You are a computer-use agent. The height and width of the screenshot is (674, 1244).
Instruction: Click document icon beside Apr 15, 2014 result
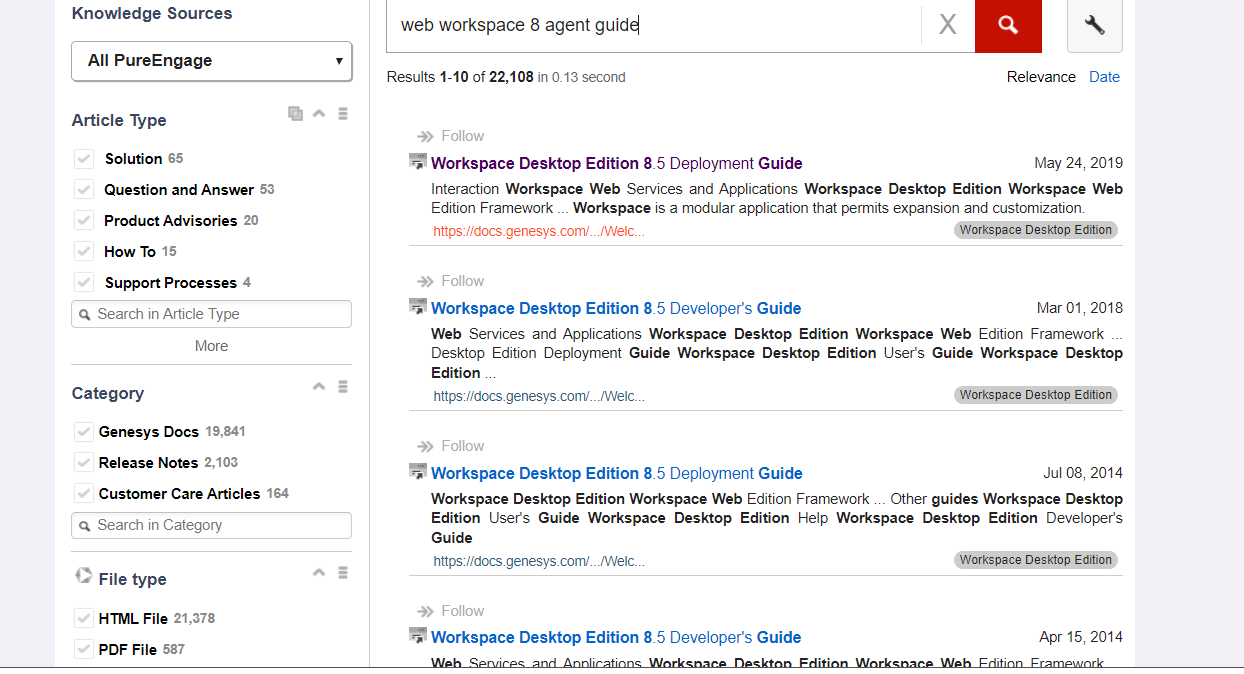(x=418, y=635)
